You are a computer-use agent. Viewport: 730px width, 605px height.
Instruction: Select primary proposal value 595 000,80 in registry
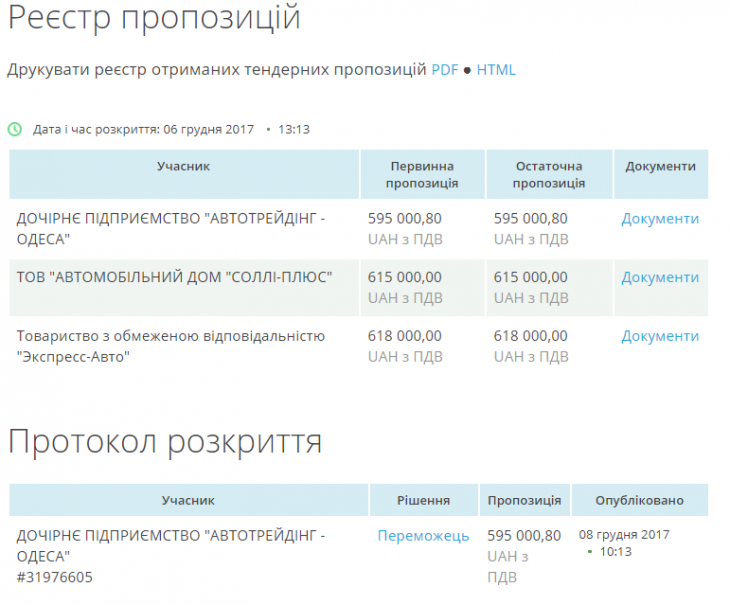[405, 218]
